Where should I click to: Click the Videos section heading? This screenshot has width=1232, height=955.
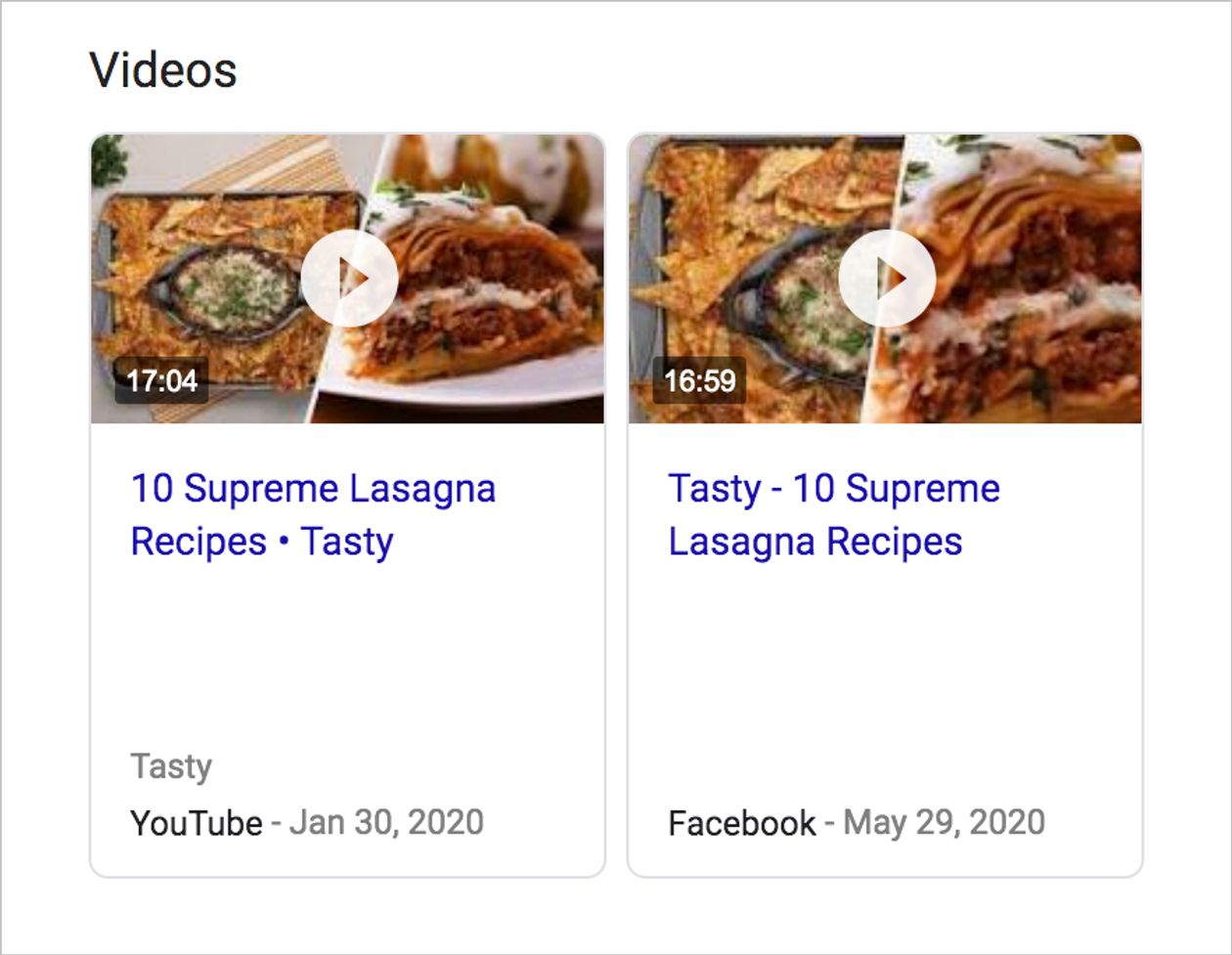coord(163,70)
